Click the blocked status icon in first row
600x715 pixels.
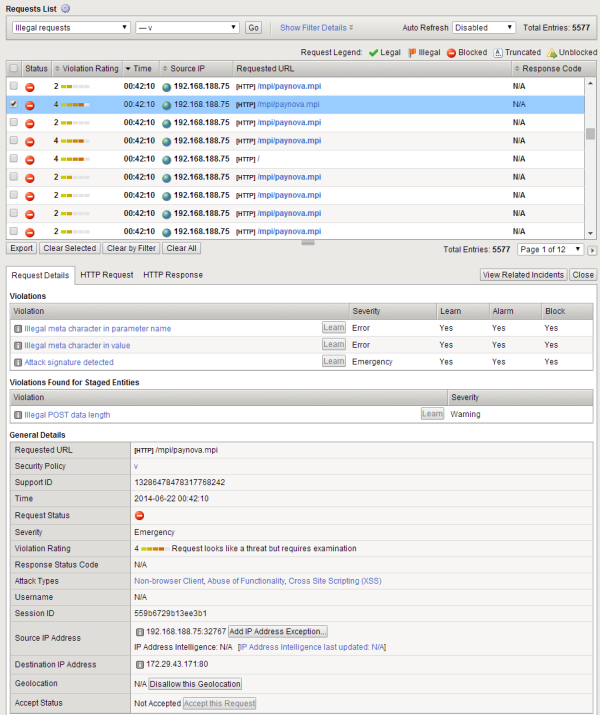click(x=29, y=87)
